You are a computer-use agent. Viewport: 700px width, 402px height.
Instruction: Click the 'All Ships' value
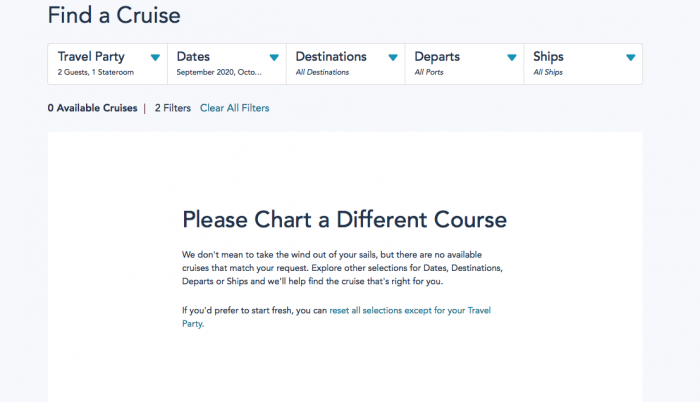550,73
